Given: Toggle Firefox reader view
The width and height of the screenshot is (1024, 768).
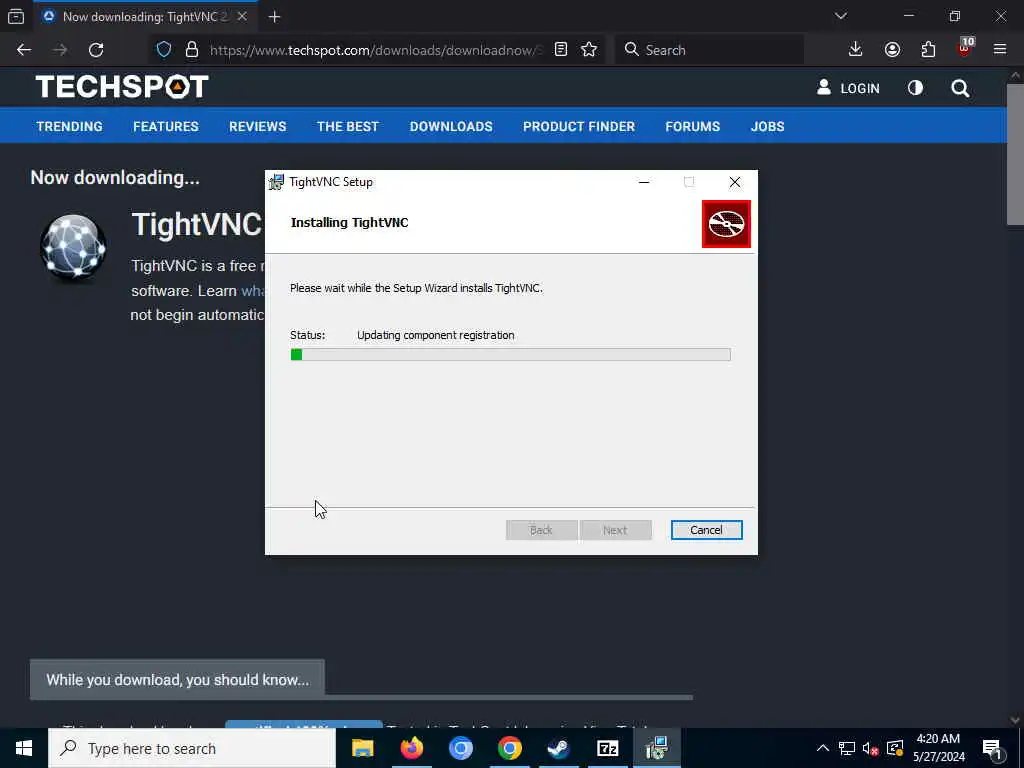Looking at the screenshot, I should tap(560, 50).
